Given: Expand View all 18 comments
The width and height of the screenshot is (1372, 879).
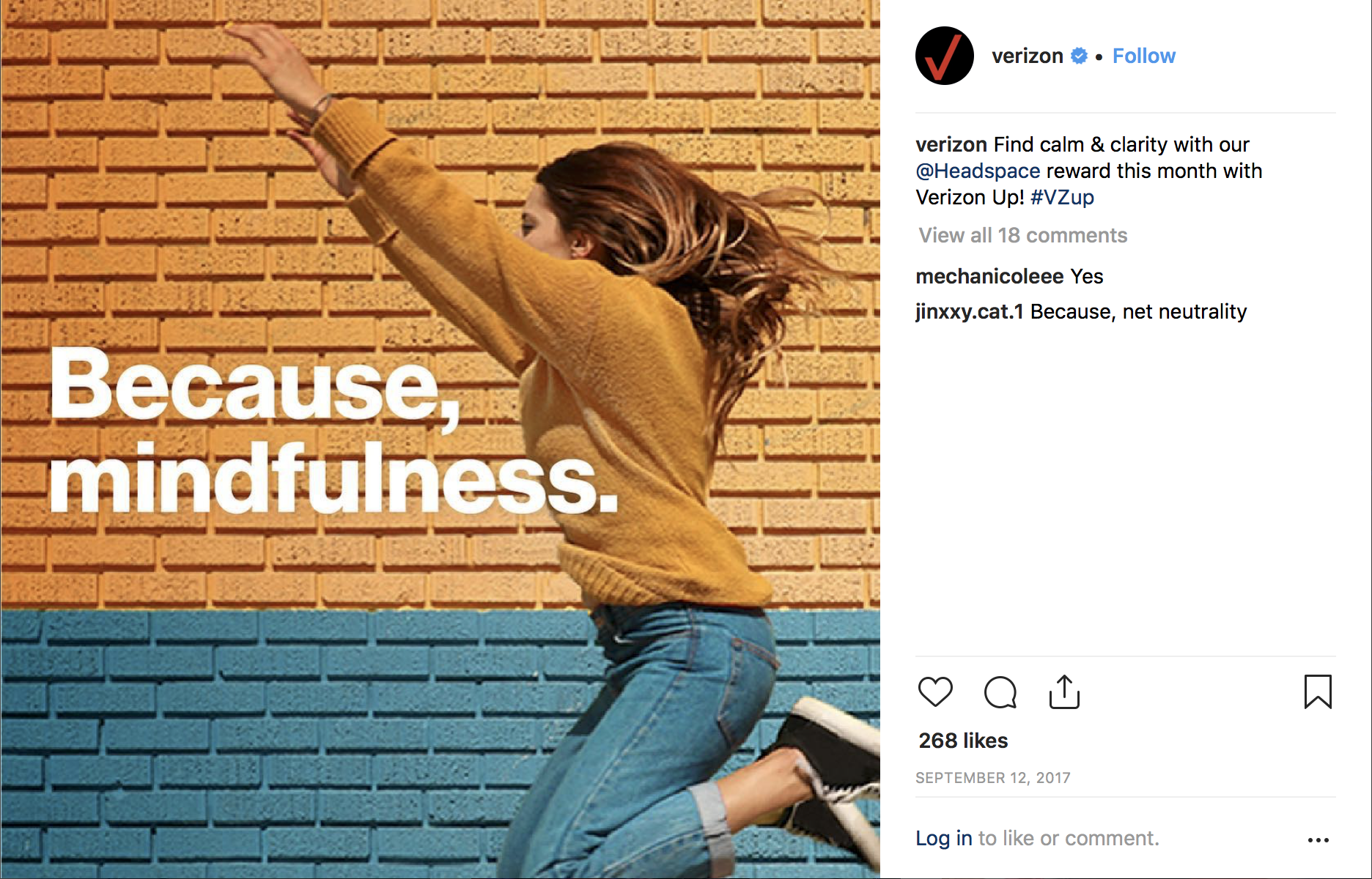Looking at the screenshot, I should click(x=1022, y=235).
